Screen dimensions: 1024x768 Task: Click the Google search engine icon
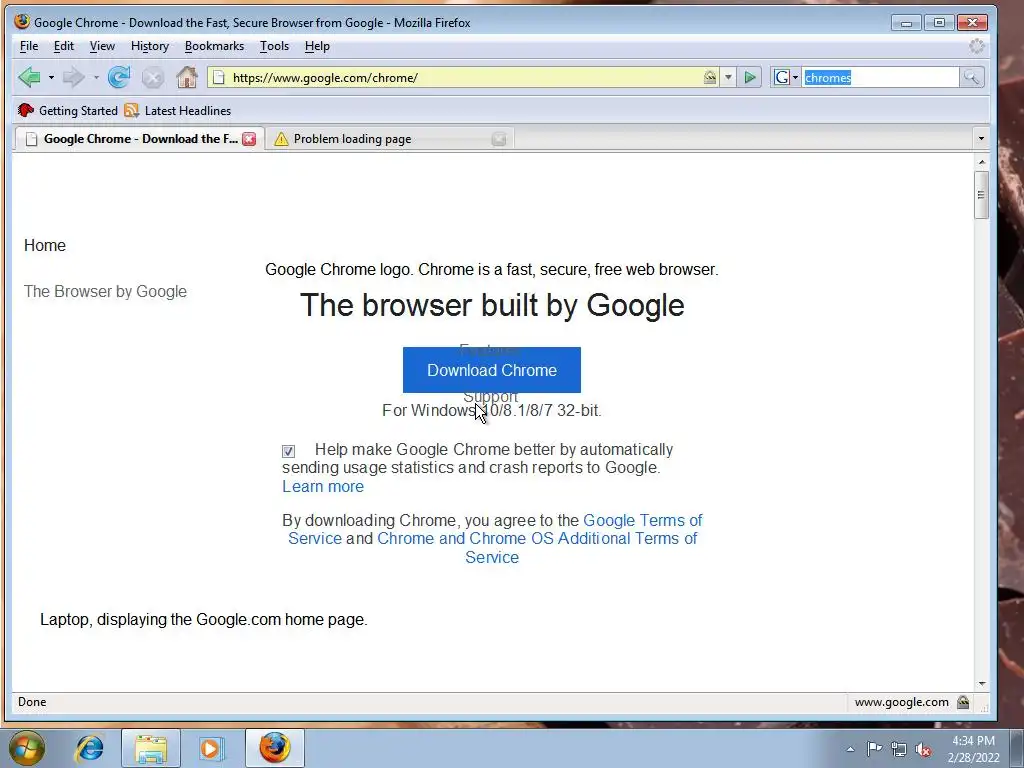782,78
